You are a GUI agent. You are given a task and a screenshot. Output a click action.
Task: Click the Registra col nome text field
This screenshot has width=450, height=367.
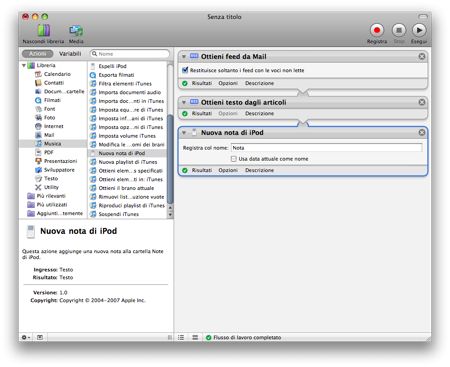[x=327, y=148]
